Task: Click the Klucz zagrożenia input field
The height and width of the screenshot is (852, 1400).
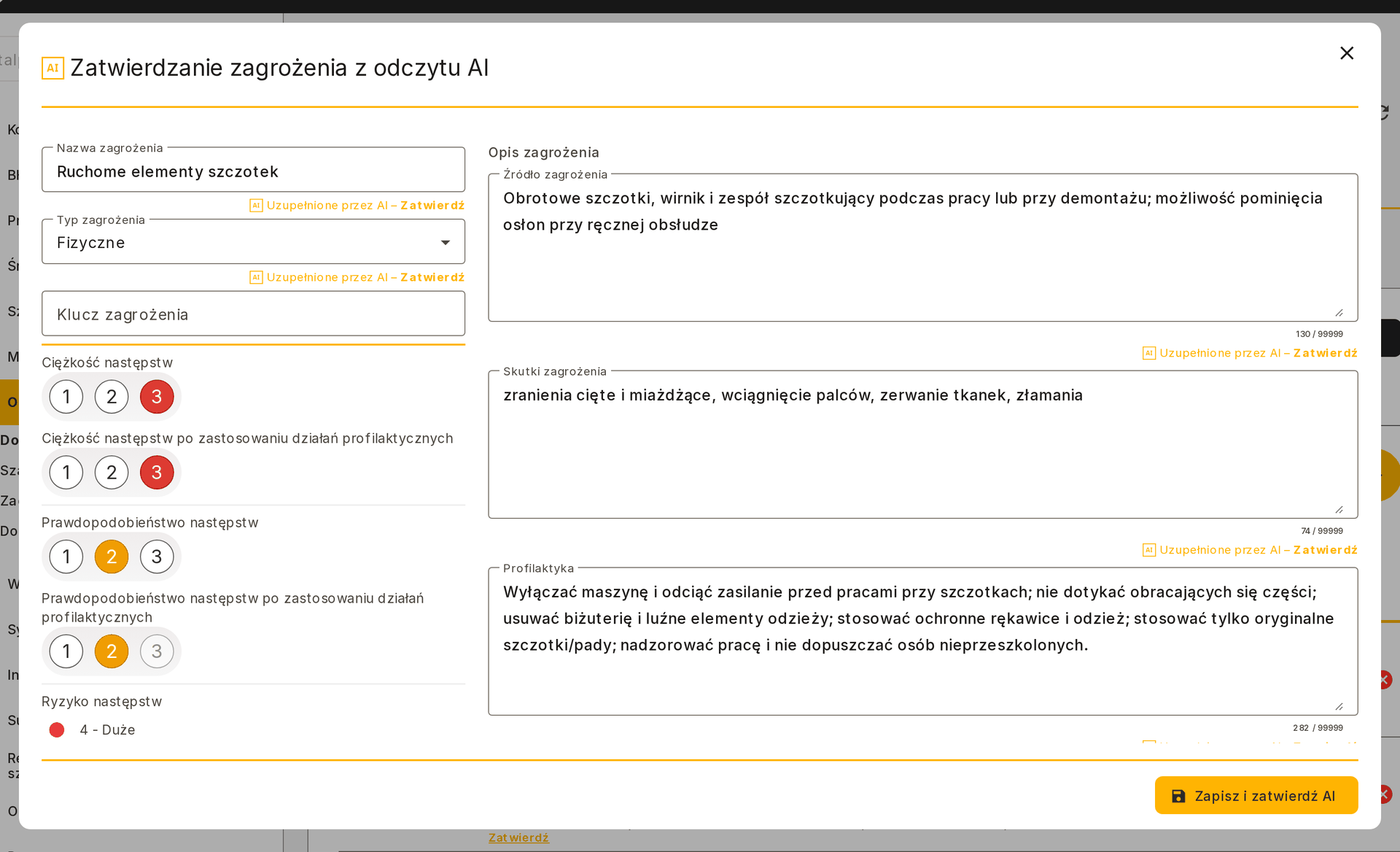Action: 253,314
